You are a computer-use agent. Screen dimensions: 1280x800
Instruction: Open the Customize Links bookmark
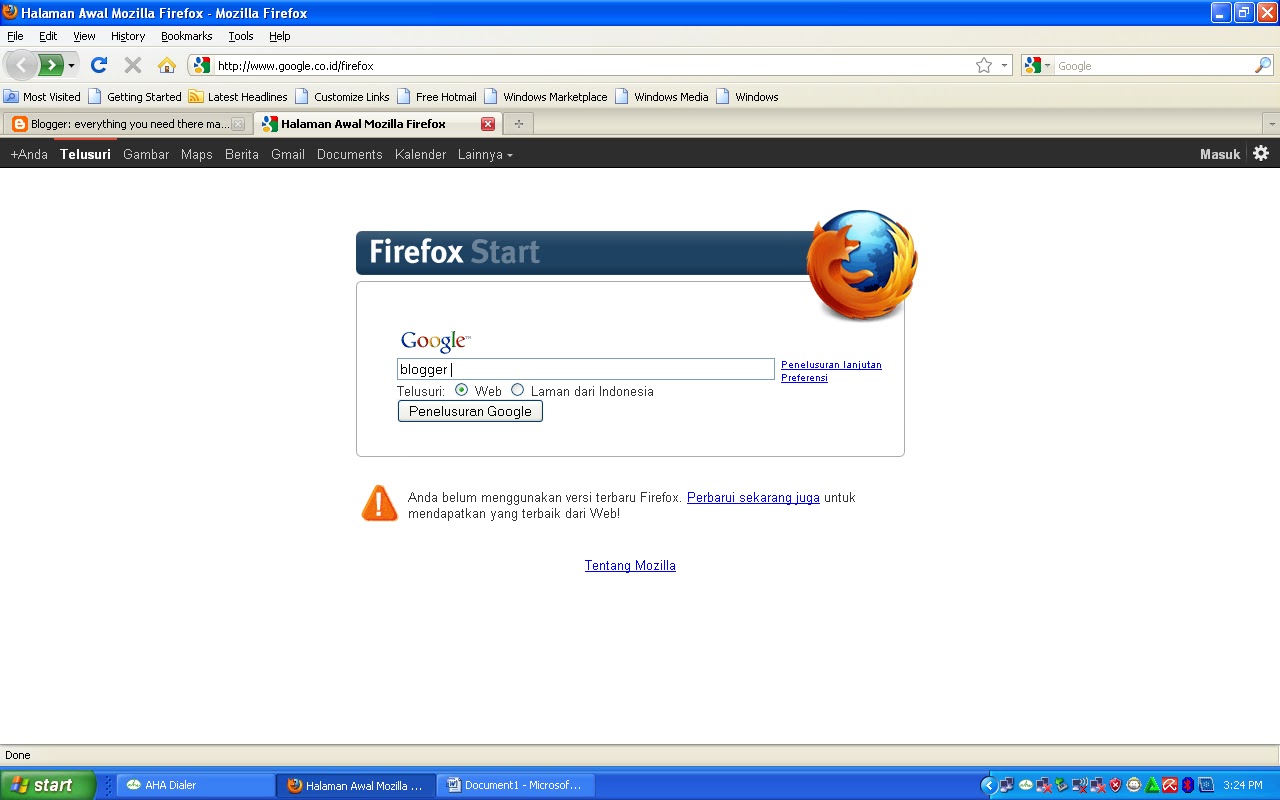[x=343, y=97]
